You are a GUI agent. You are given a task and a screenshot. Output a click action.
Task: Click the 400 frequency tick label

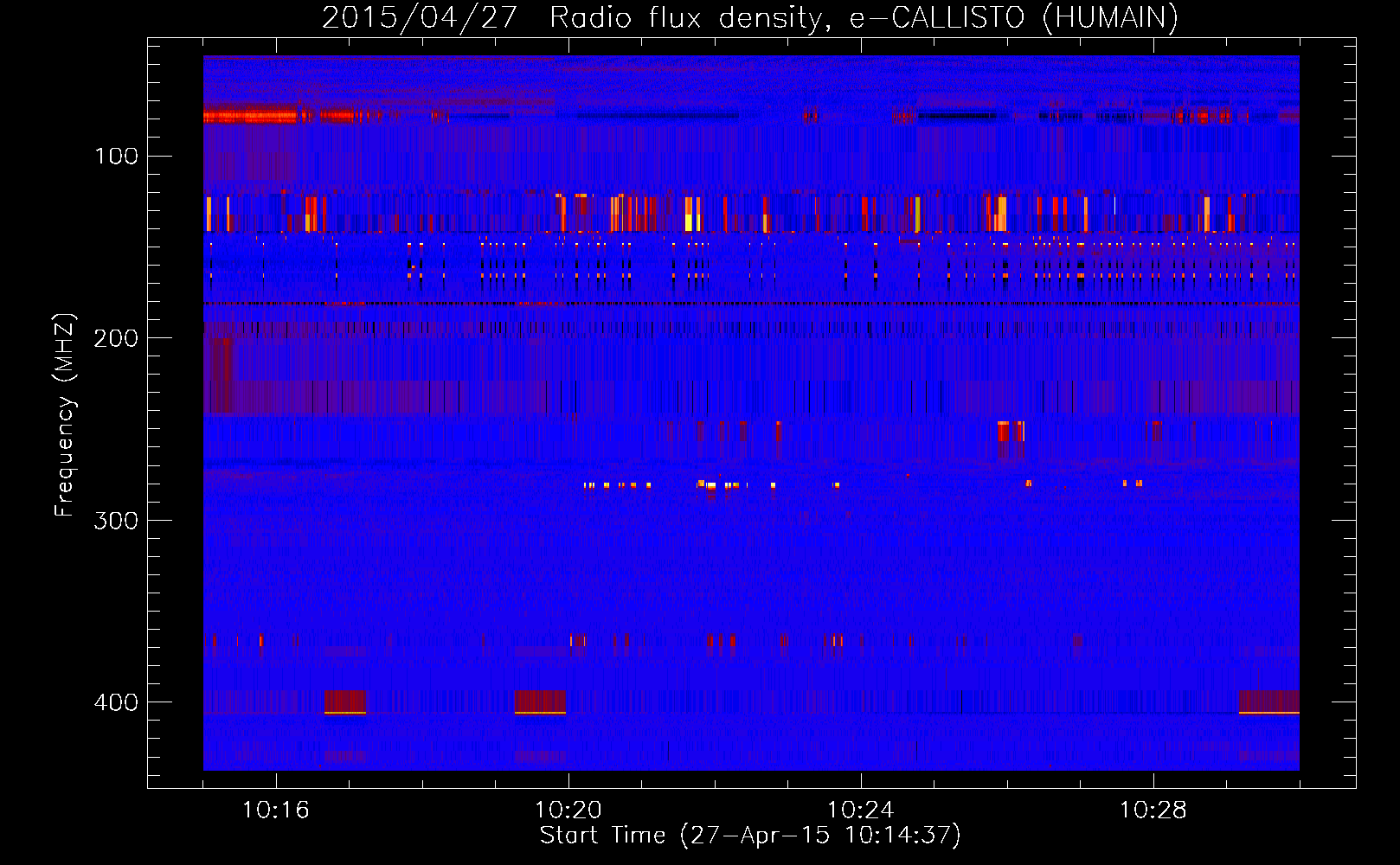(116, 702)
